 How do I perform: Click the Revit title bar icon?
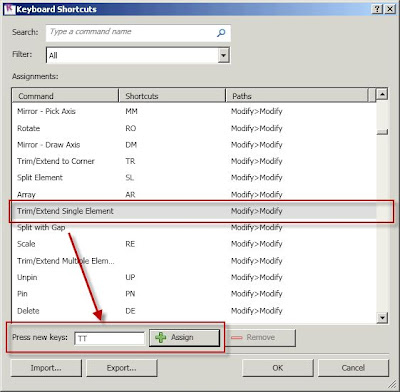[10, 9]
